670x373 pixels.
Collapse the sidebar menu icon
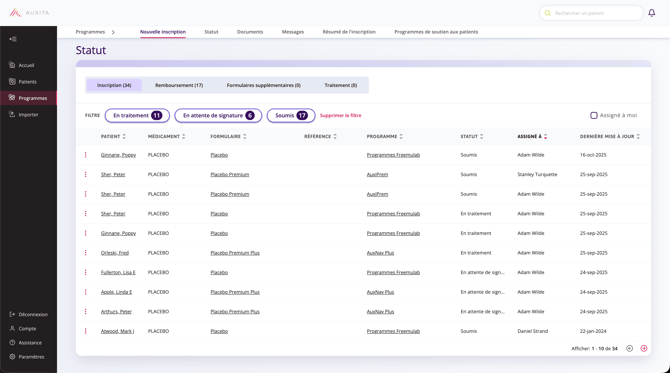(13, 39)
